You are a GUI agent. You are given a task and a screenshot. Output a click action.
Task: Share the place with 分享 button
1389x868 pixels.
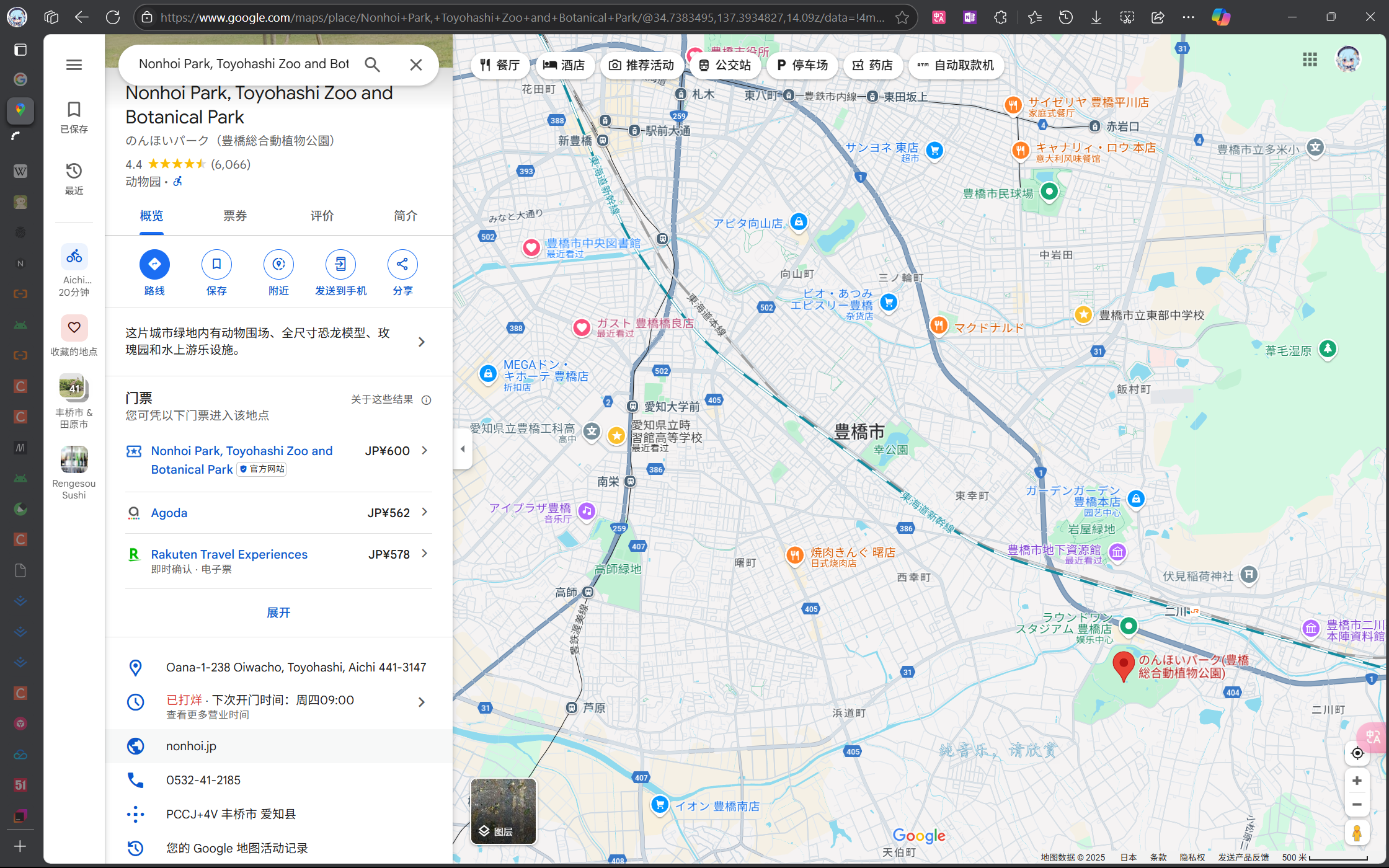[402, 273]
